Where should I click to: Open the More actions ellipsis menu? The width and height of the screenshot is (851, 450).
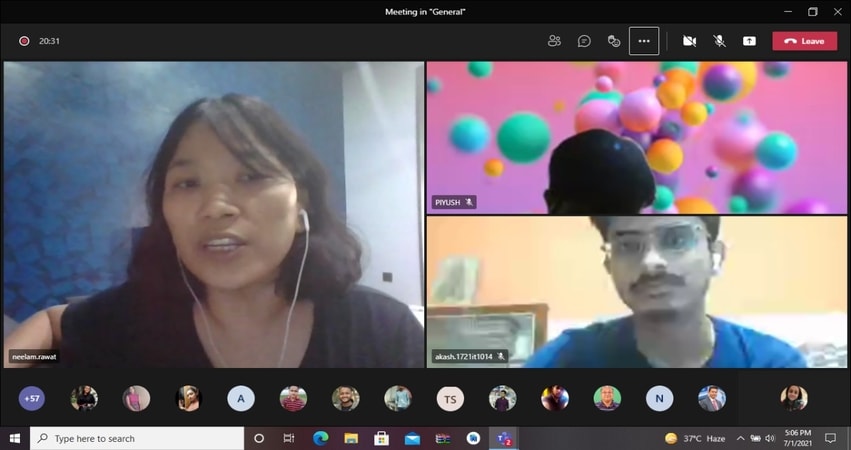tap(644, 41)
